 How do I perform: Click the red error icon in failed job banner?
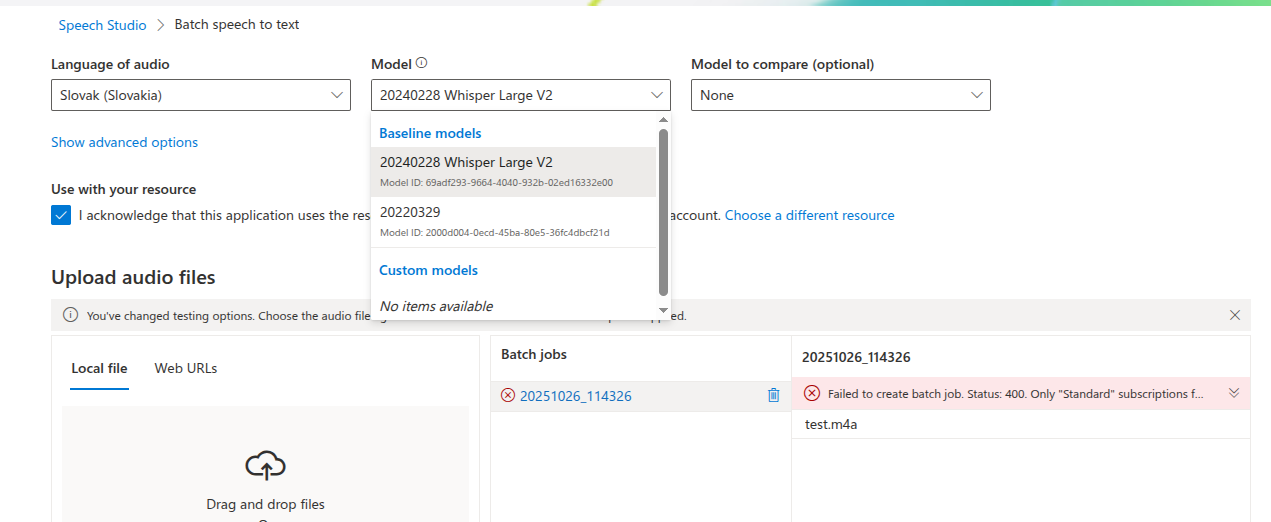tap(811, 393)
